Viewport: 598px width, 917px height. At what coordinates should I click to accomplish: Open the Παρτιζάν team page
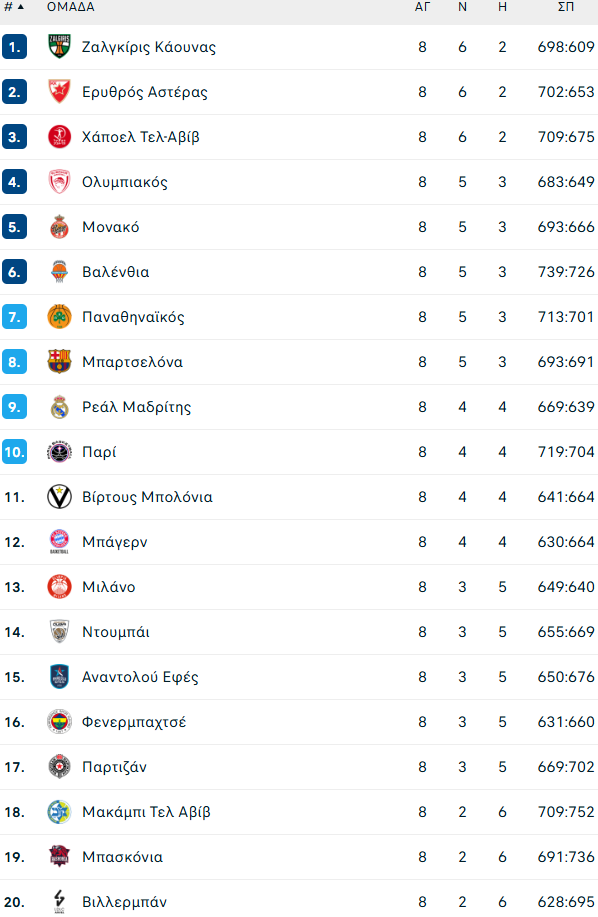113,766
